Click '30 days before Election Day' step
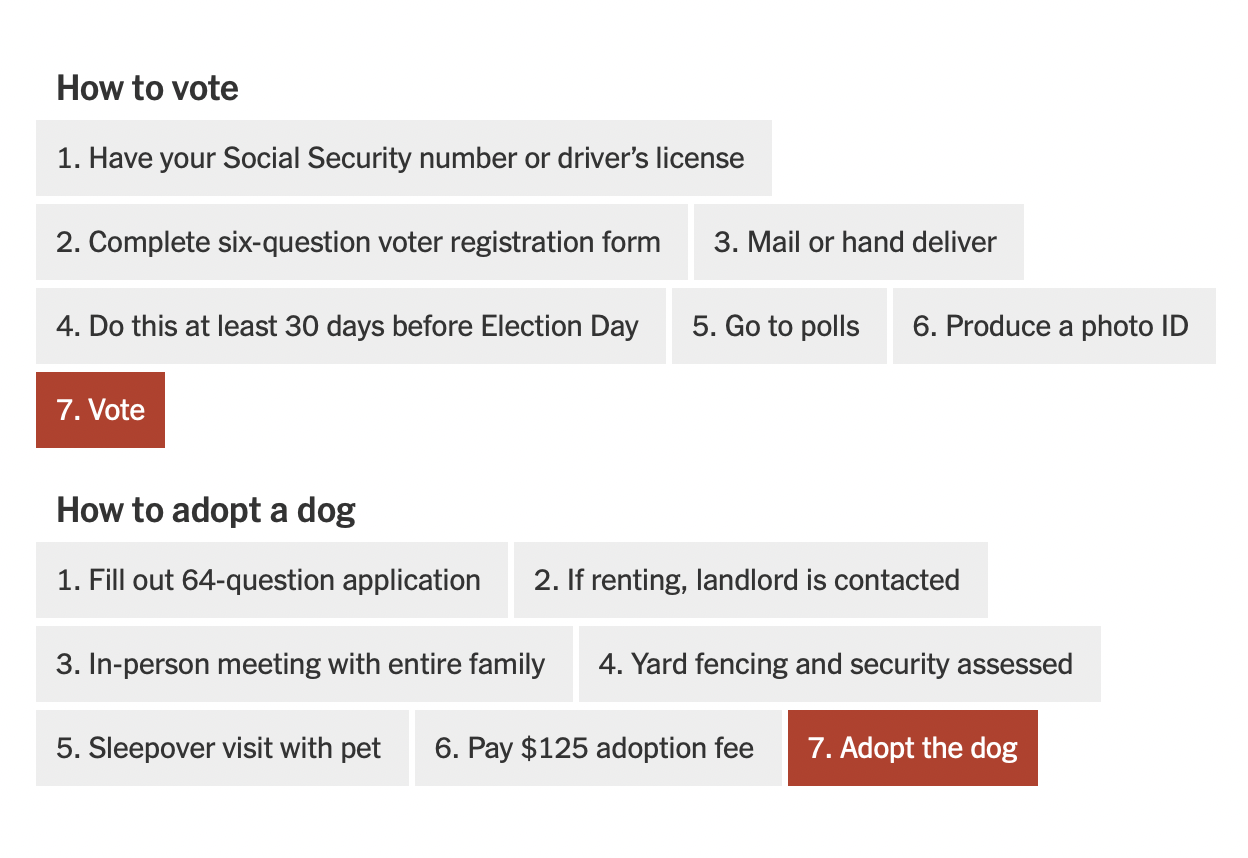The width and height of the screenshot is (1248, 858). (x=351, y=326)
